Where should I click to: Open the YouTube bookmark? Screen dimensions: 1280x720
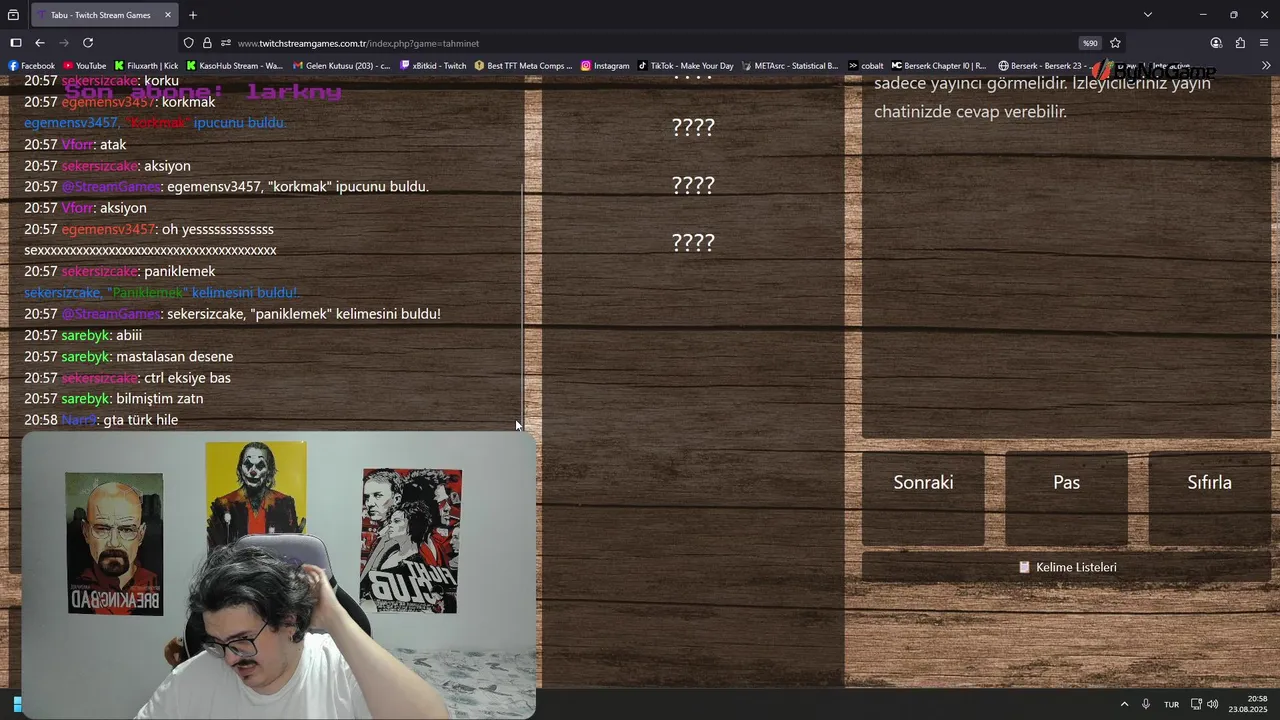(x=85, y=66)
